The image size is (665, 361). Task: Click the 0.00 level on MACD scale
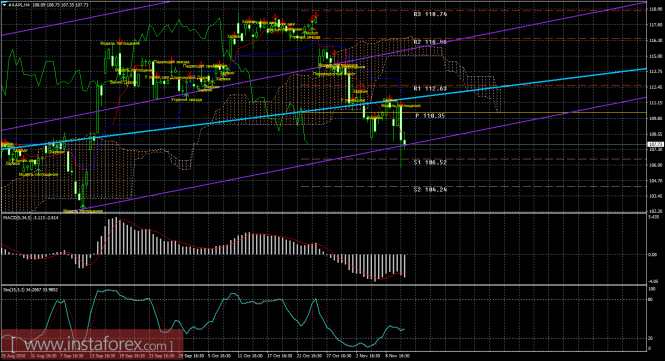click(653, 255)
